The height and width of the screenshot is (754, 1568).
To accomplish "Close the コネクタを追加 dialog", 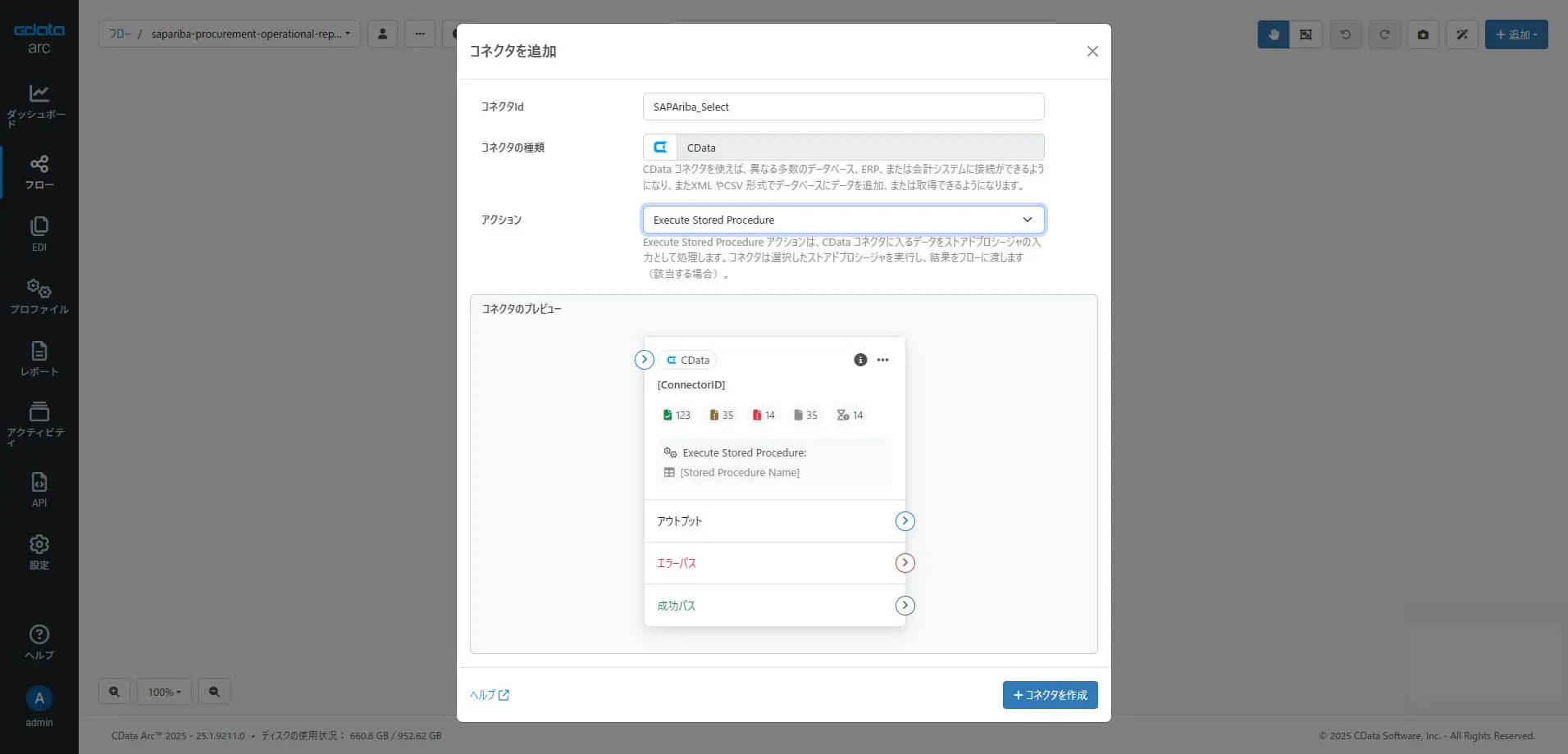I will tap(1092, 52).
